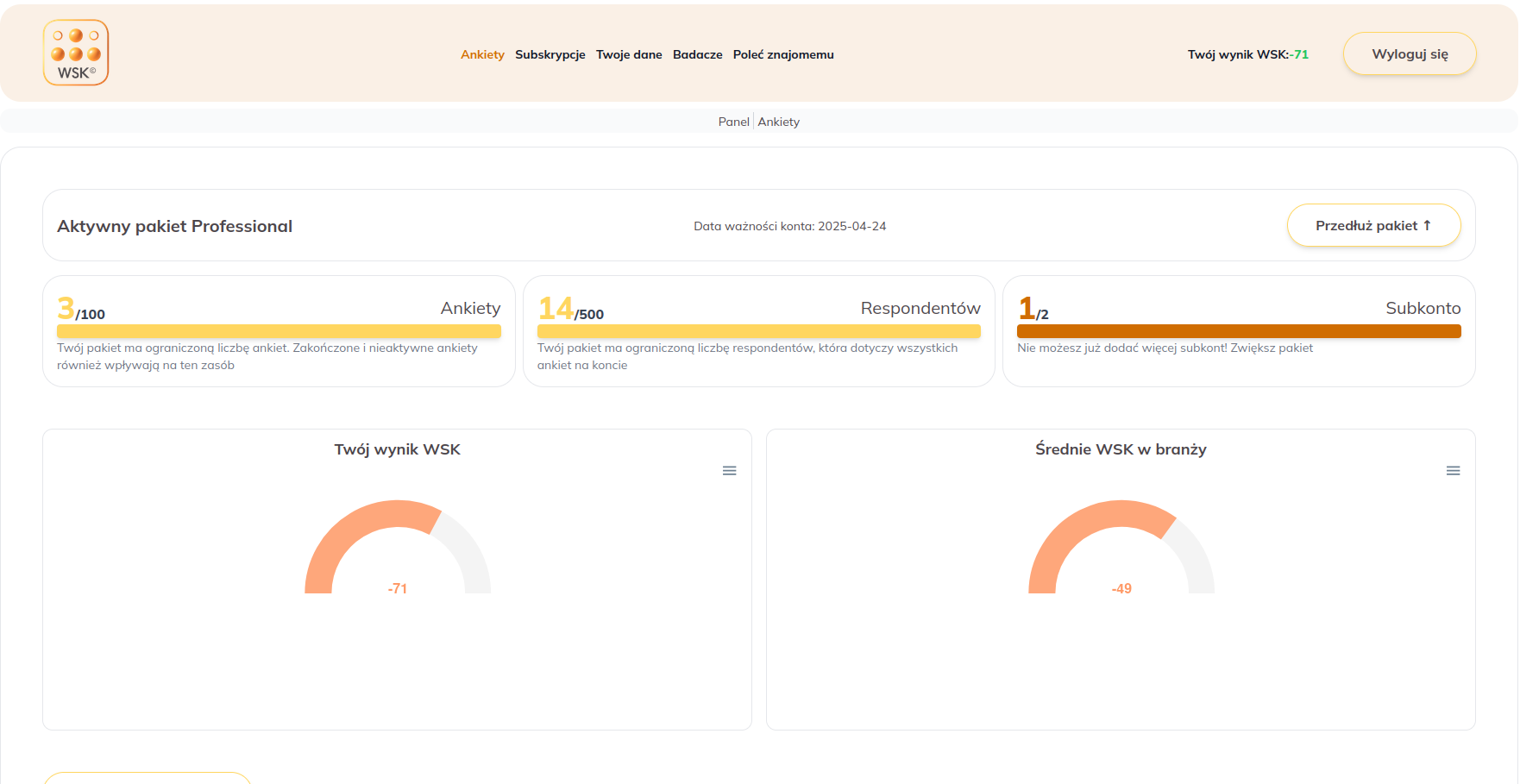The height and width of the screenshot is (784, 1520).
Task: Click the orange Subkonto progress bar
Action: (1238, 331)
